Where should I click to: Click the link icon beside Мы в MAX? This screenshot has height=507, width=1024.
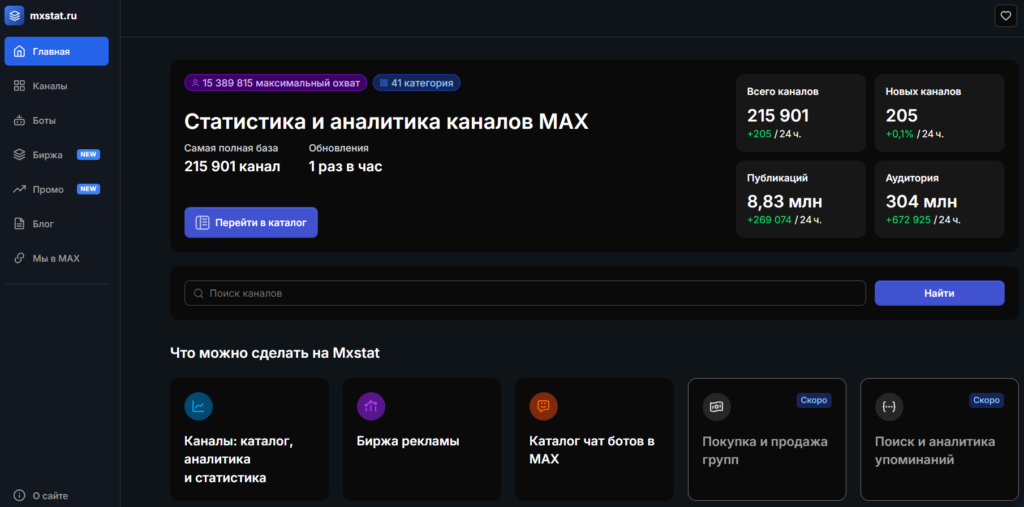pyautogui.click(x=20, y=259)
